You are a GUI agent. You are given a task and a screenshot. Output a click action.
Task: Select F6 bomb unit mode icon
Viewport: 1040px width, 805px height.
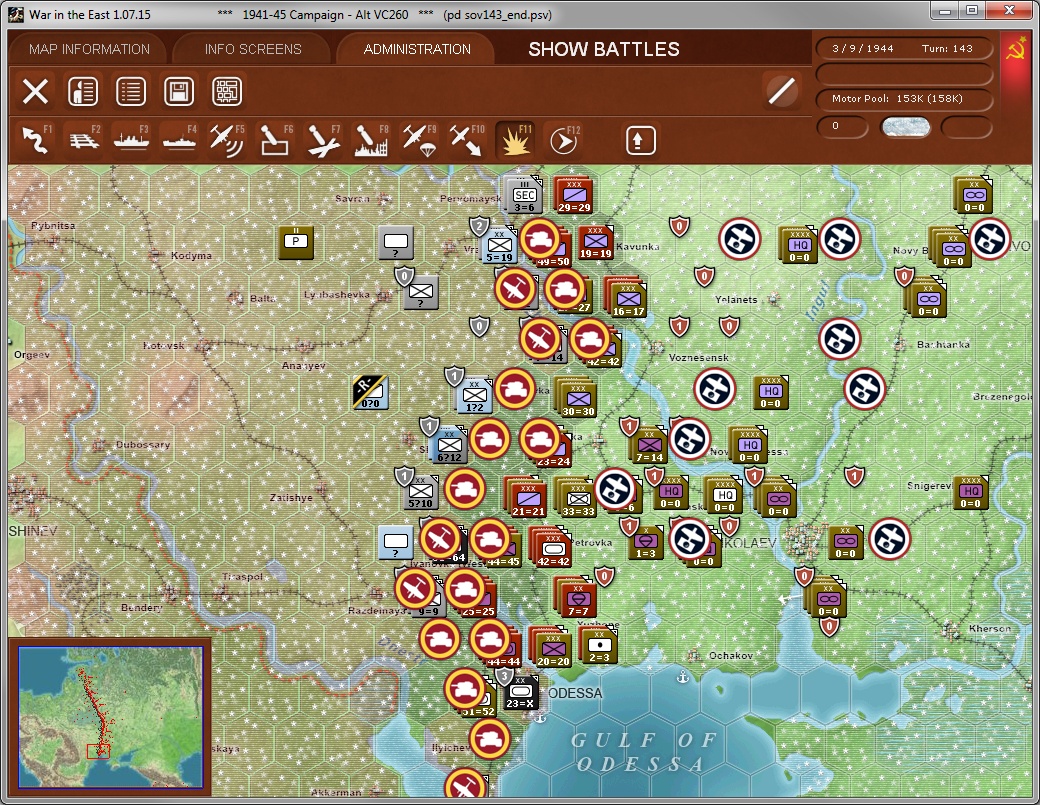tap(275, 140)
